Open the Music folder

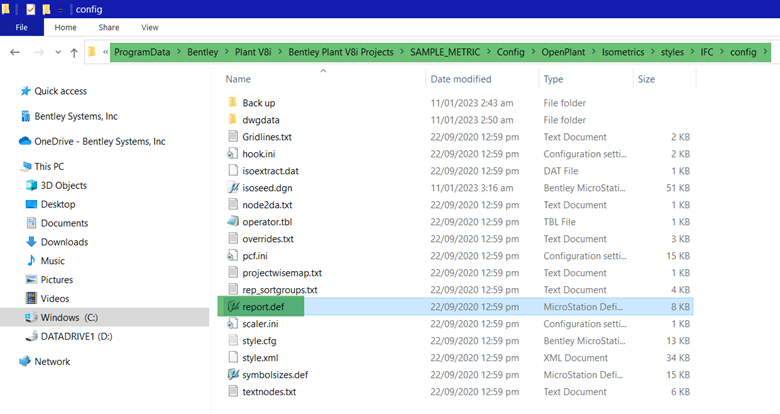[53, 261]
